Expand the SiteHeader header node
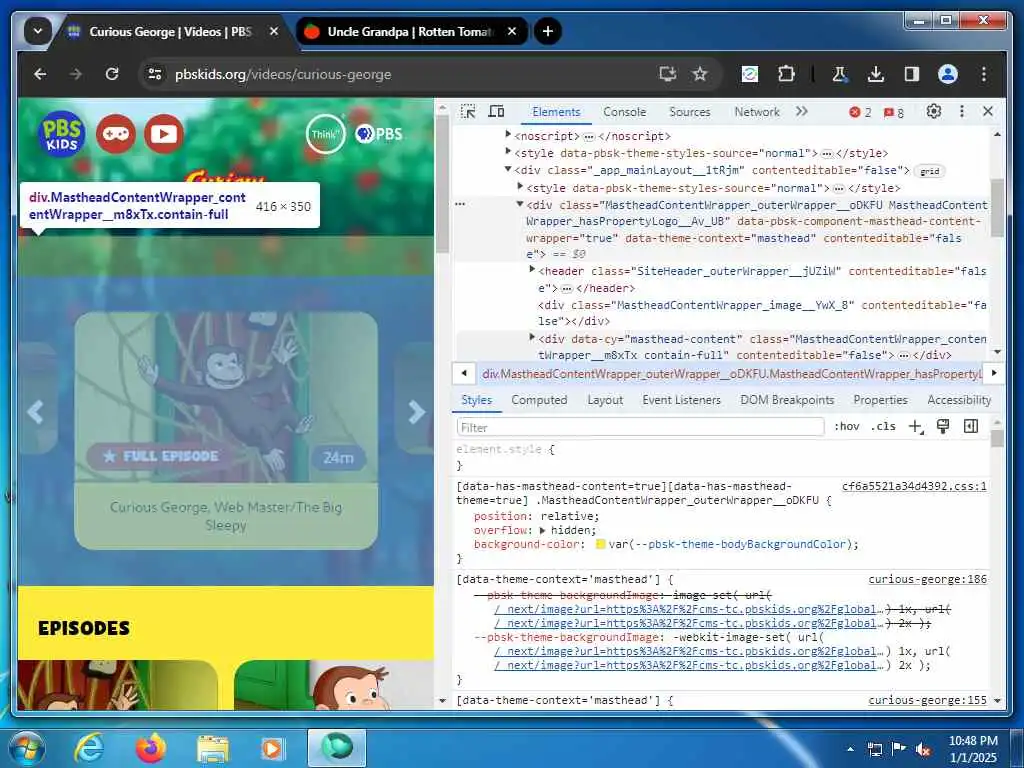Viewport: 1024px width, 768px height. pyautogui.click(x=532, y=269)
